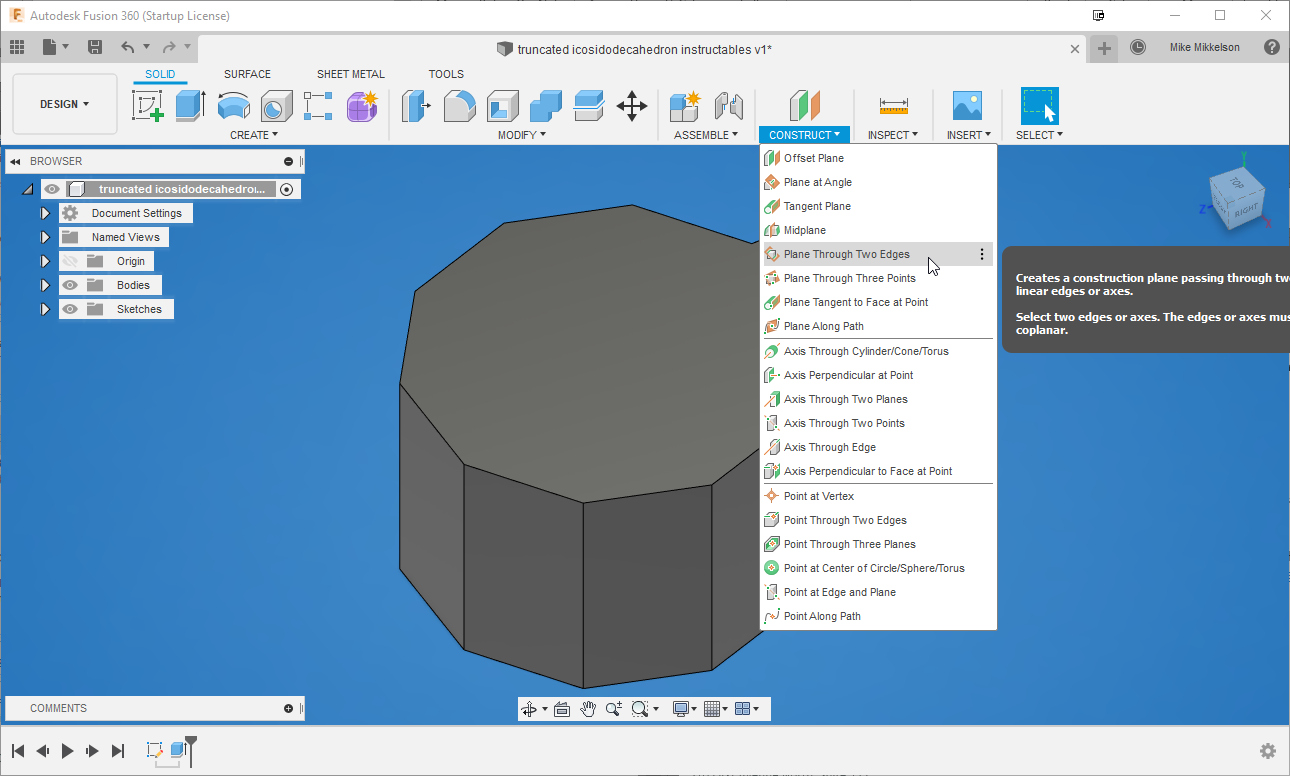1290x776 pixels.
Task: Click the Help question mark button
Action: click(1273, 47)
